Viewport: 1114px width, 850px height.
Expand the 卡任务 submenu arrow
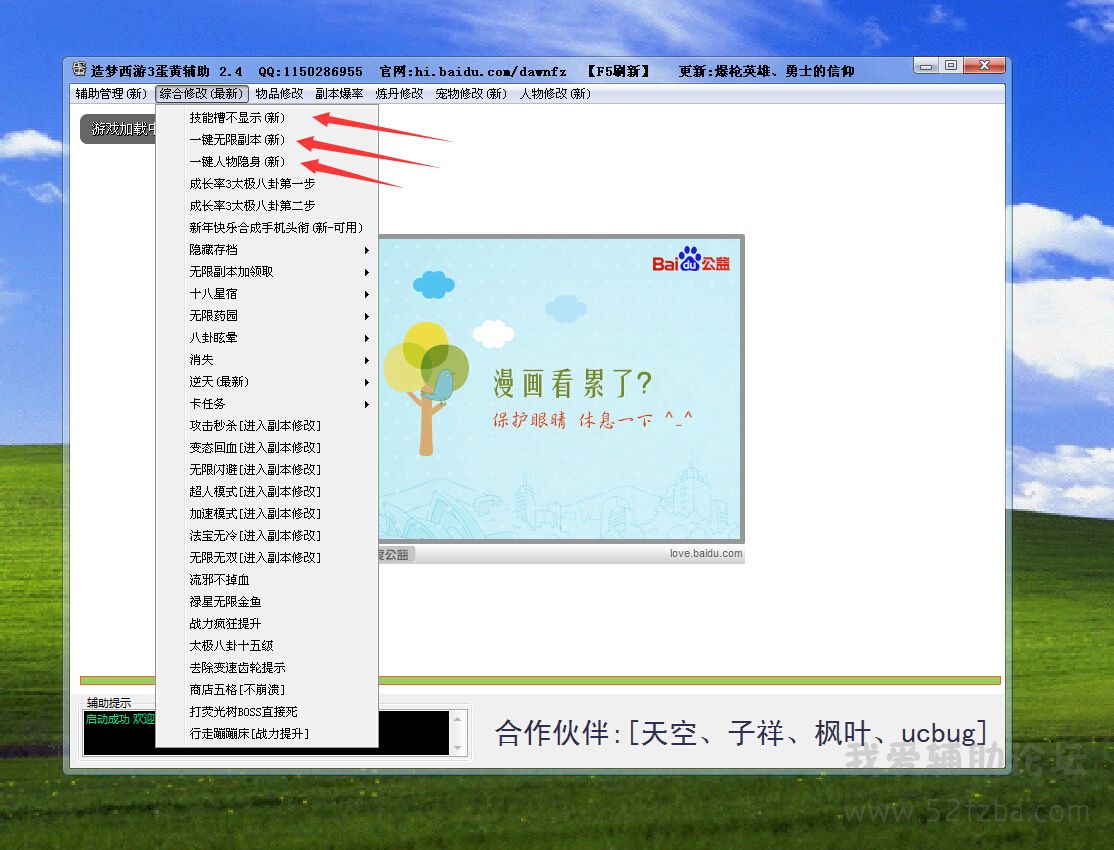pos(367,404)
